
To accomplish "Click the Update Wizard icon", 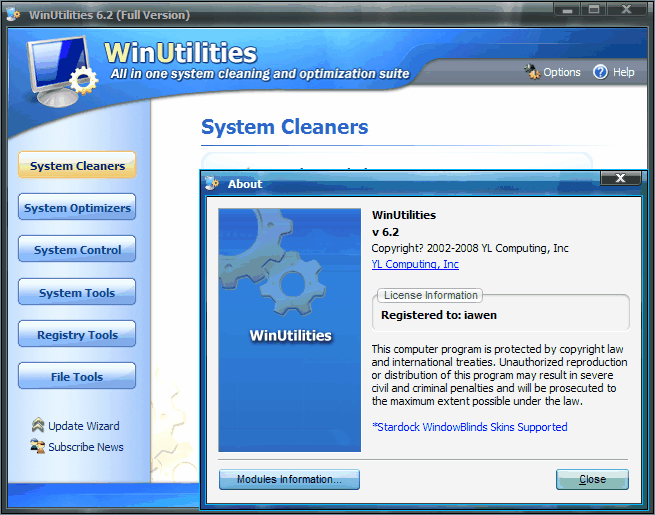I will click(38, 426).
